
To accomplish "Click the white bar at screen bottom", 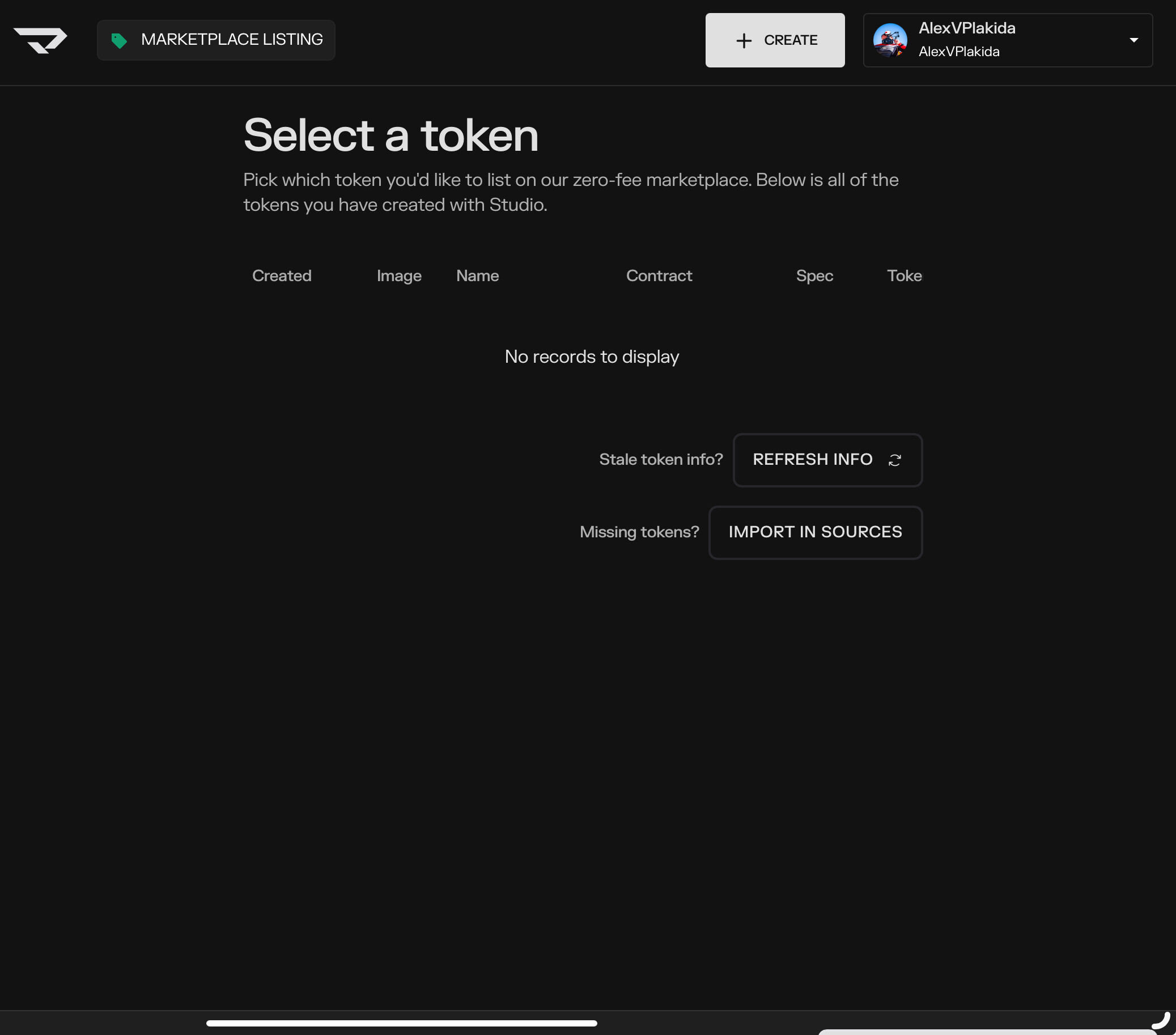I will [x=402, y=1023].
